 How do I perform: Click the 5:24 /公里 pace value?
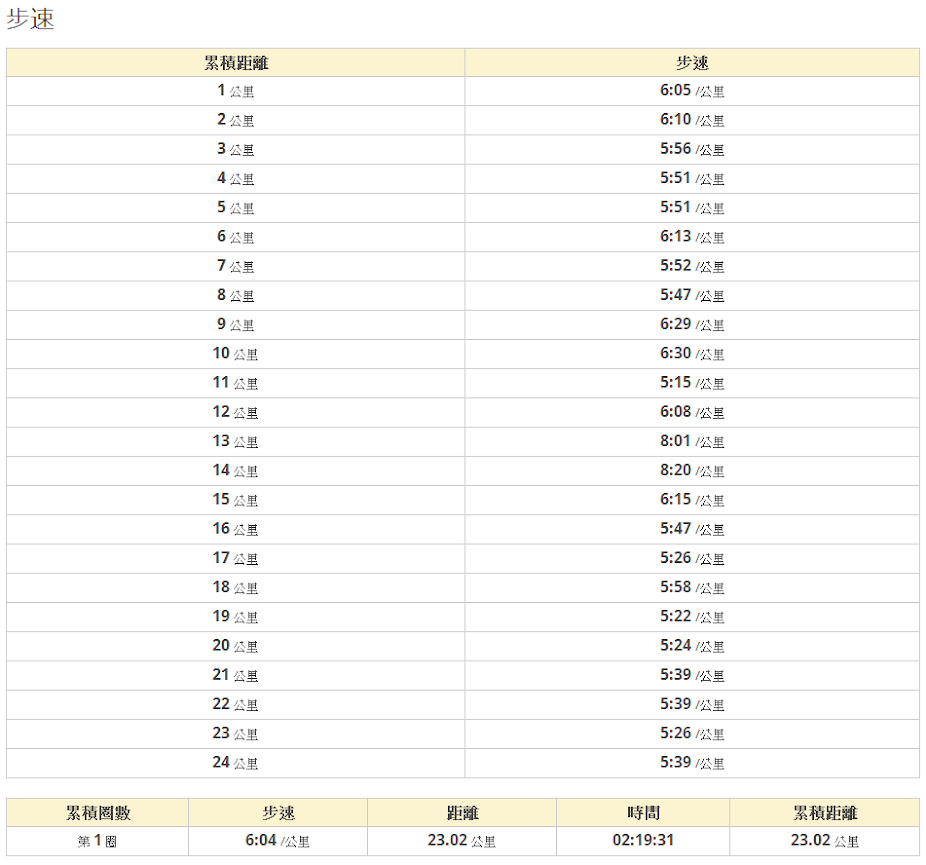[692, 646]
